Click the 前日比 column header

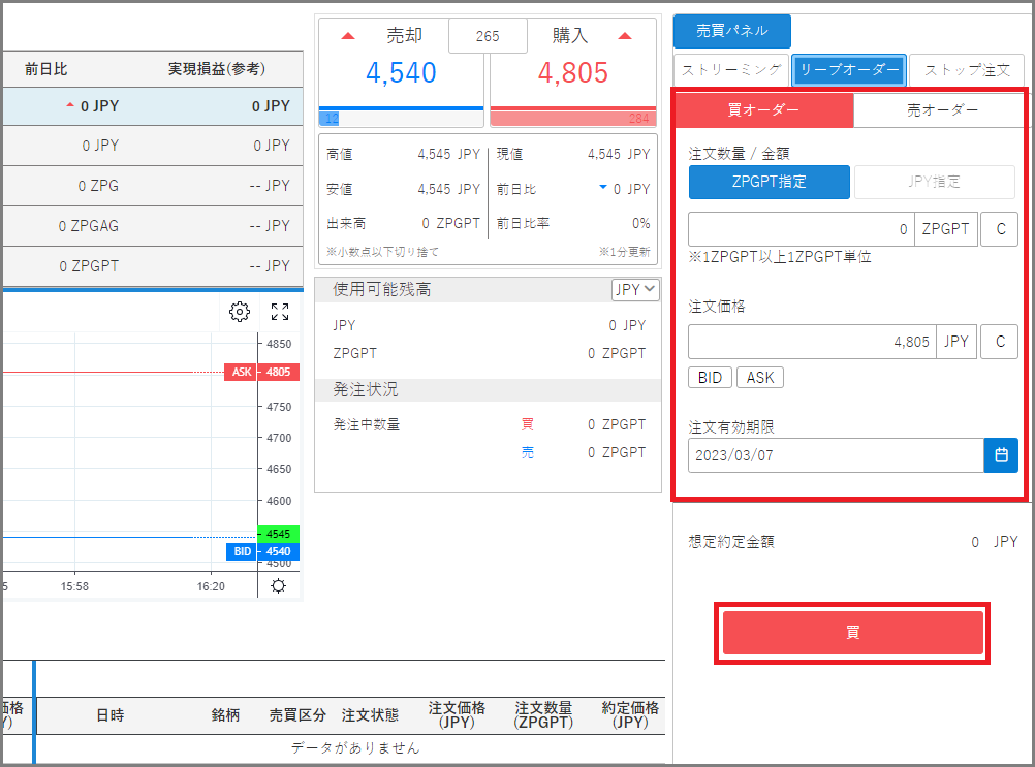coord(46,69)
